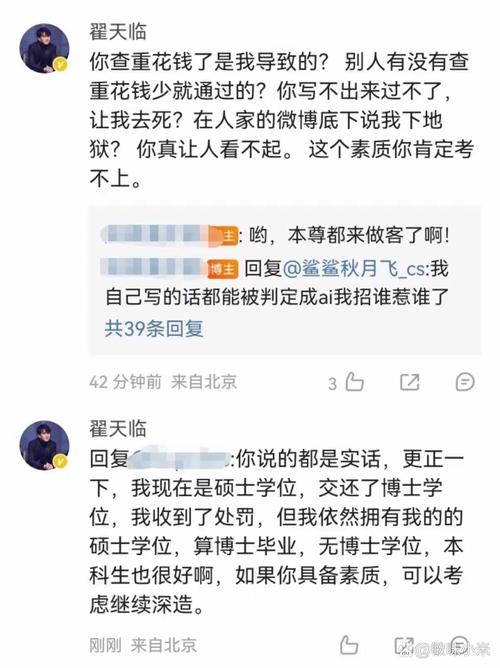500x668 pixels.
Task: Tap the share icon on the second comment
Action: pos(404,645)
